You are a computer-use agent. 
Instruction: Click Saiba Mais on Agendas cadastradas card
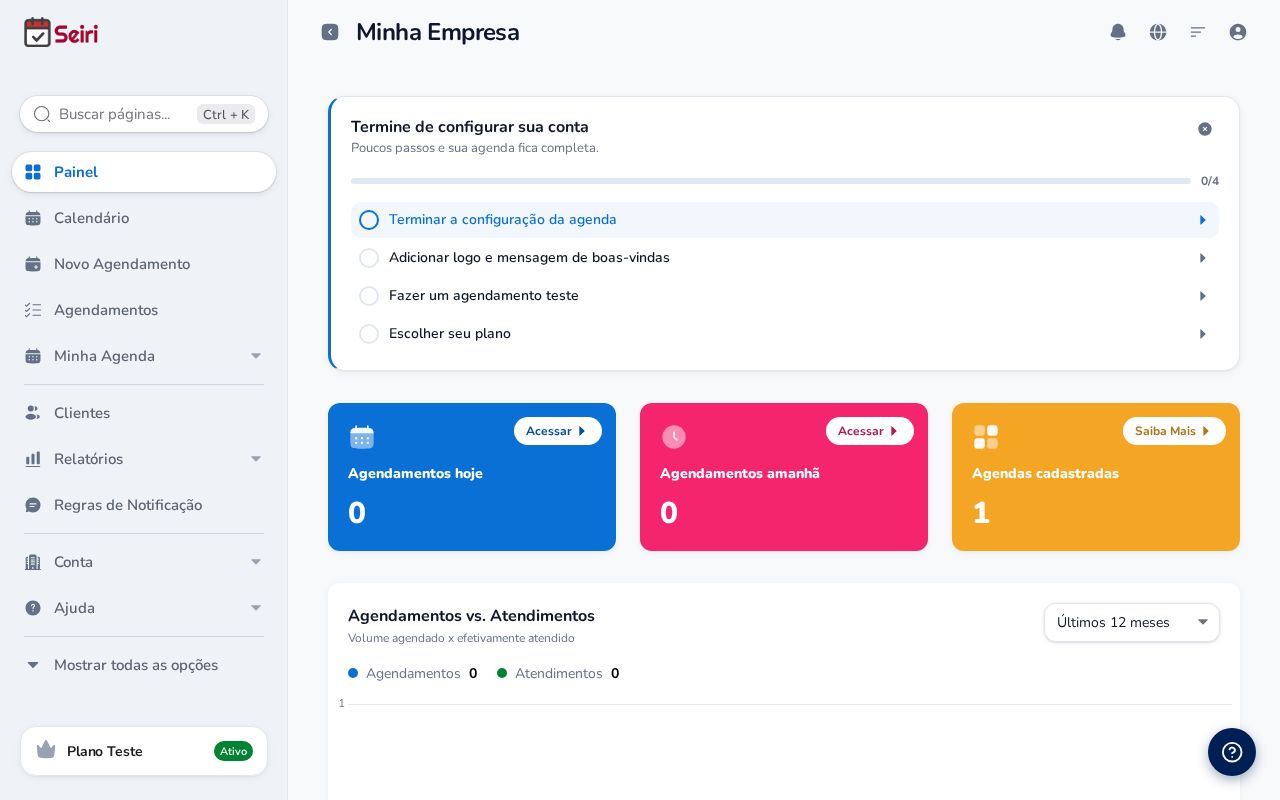tap(1174, 431)
